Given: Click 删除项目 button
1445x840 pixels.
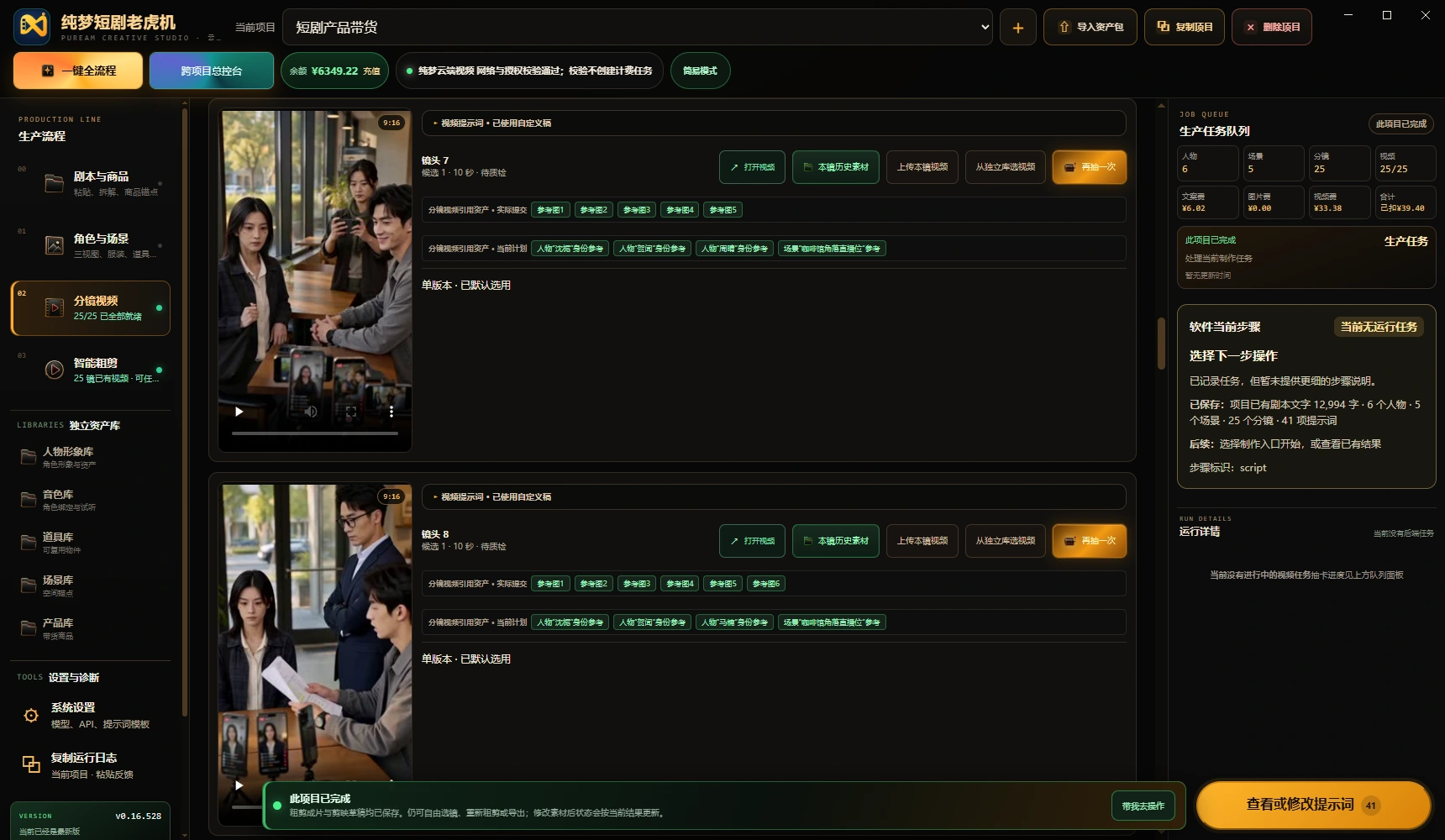Looking at the screenshot, I should point(1272,27).
